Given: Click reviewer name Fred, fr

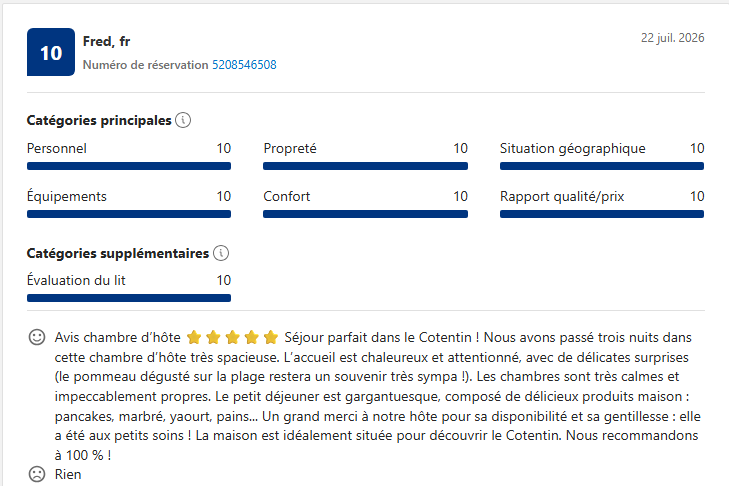Looking at the screenshot, I should click(x=106, y=41).
